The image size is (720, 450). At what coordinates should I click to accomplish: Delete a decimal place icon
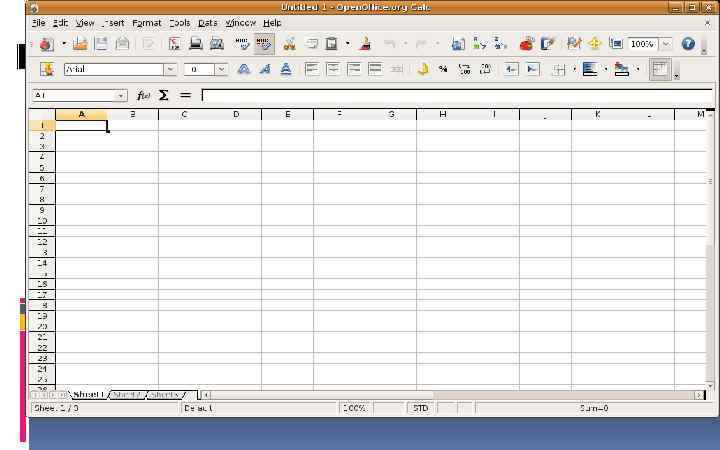[485, 69]
